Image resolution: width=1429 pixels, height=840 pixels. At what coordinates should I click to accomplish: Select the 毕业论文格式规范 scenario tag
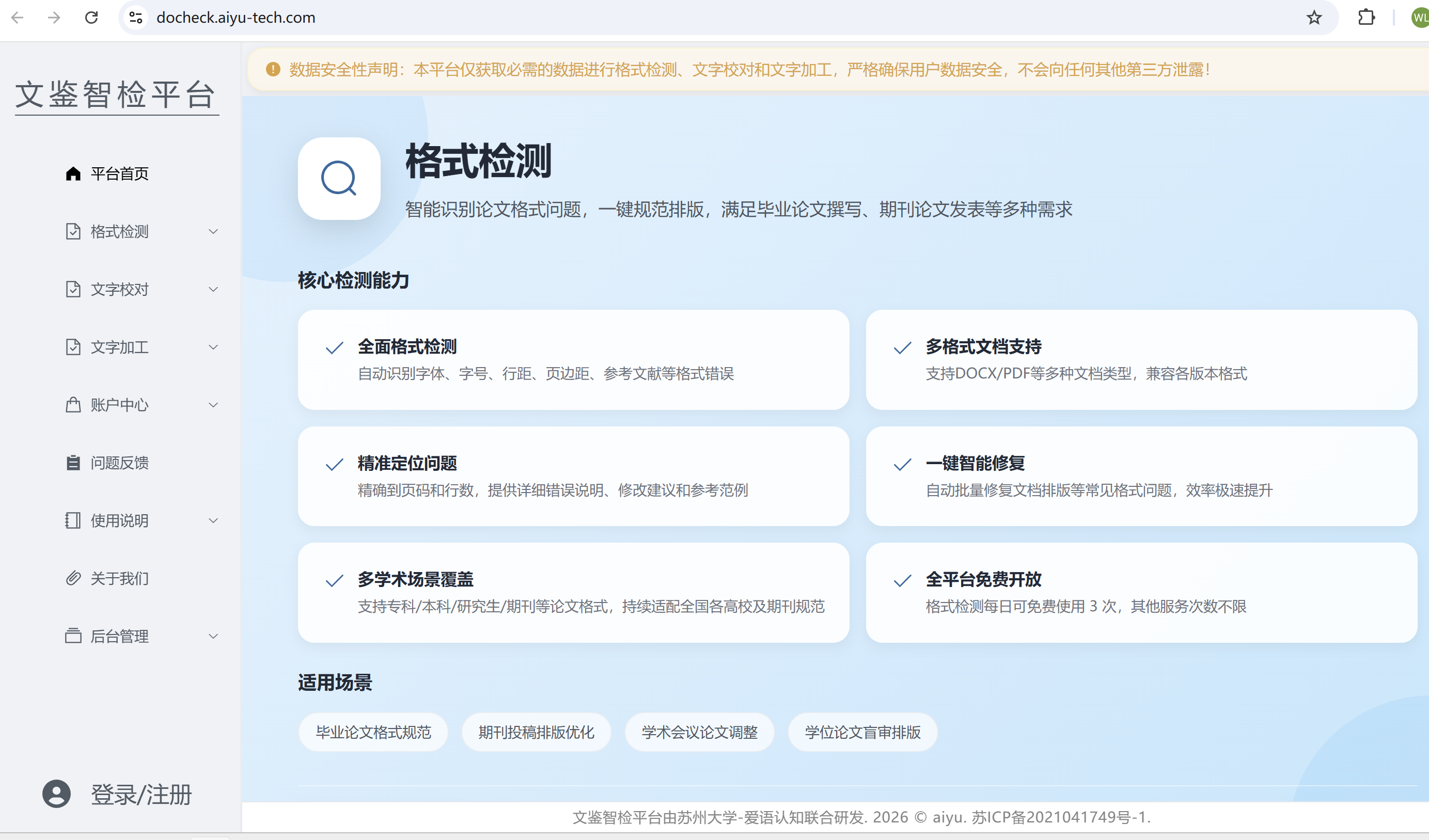373,732
